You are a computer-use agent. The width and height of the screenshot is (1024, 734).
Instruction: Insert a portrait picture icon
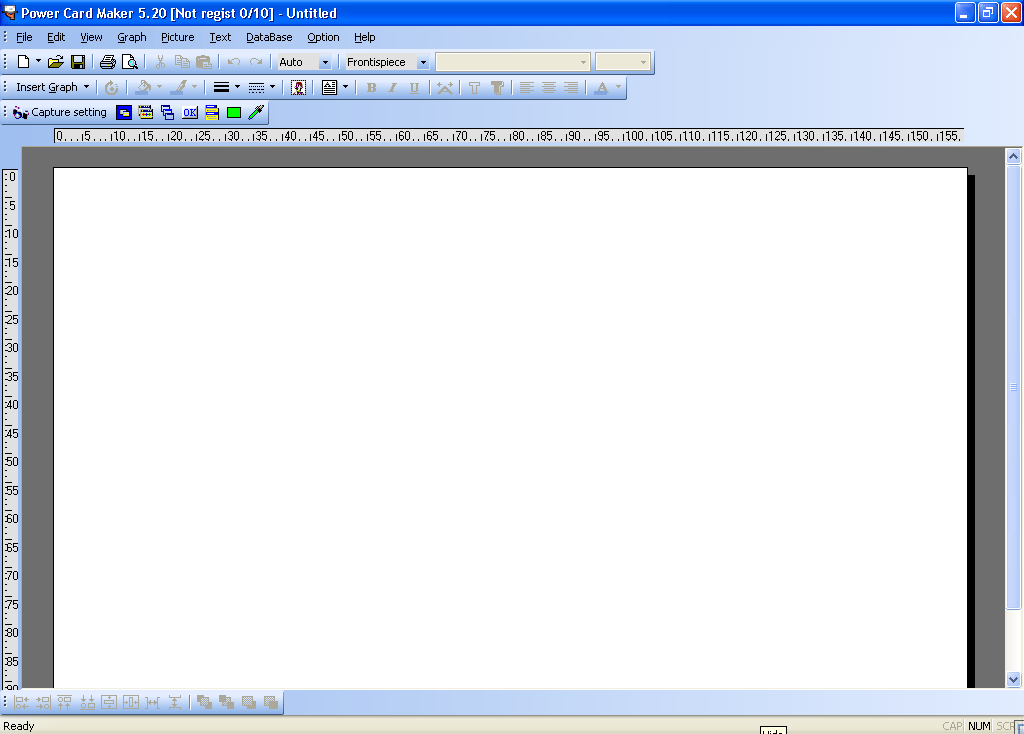(298, 87)
